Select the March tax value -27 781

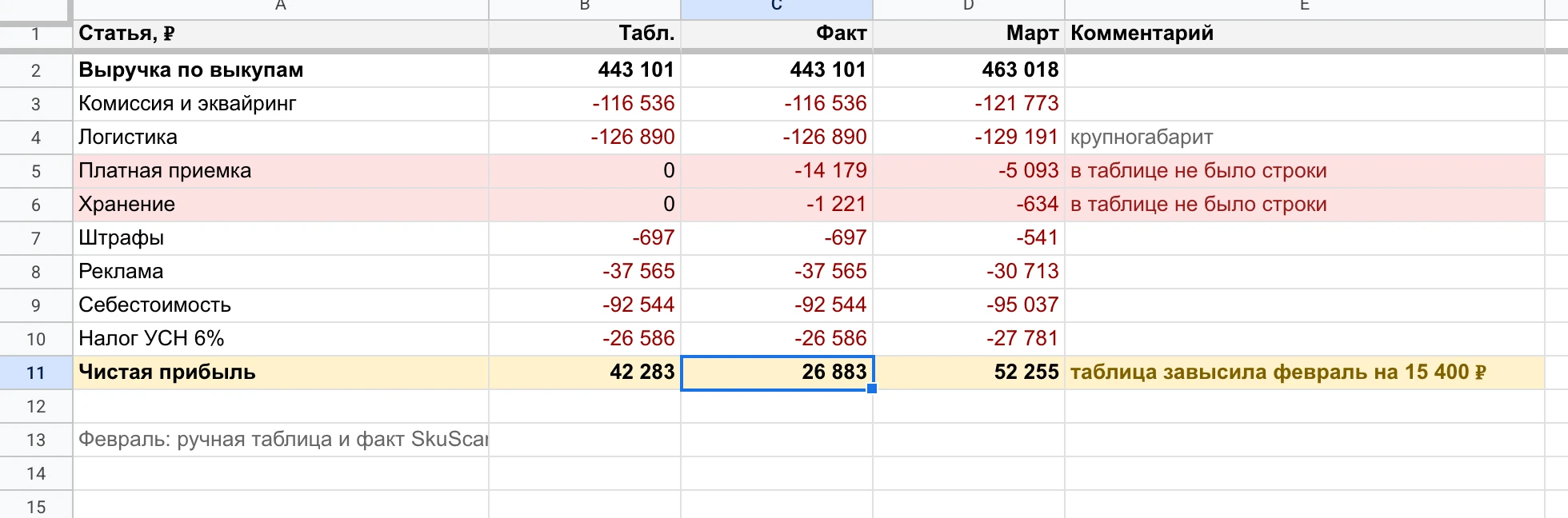click(x=969, y=339)
